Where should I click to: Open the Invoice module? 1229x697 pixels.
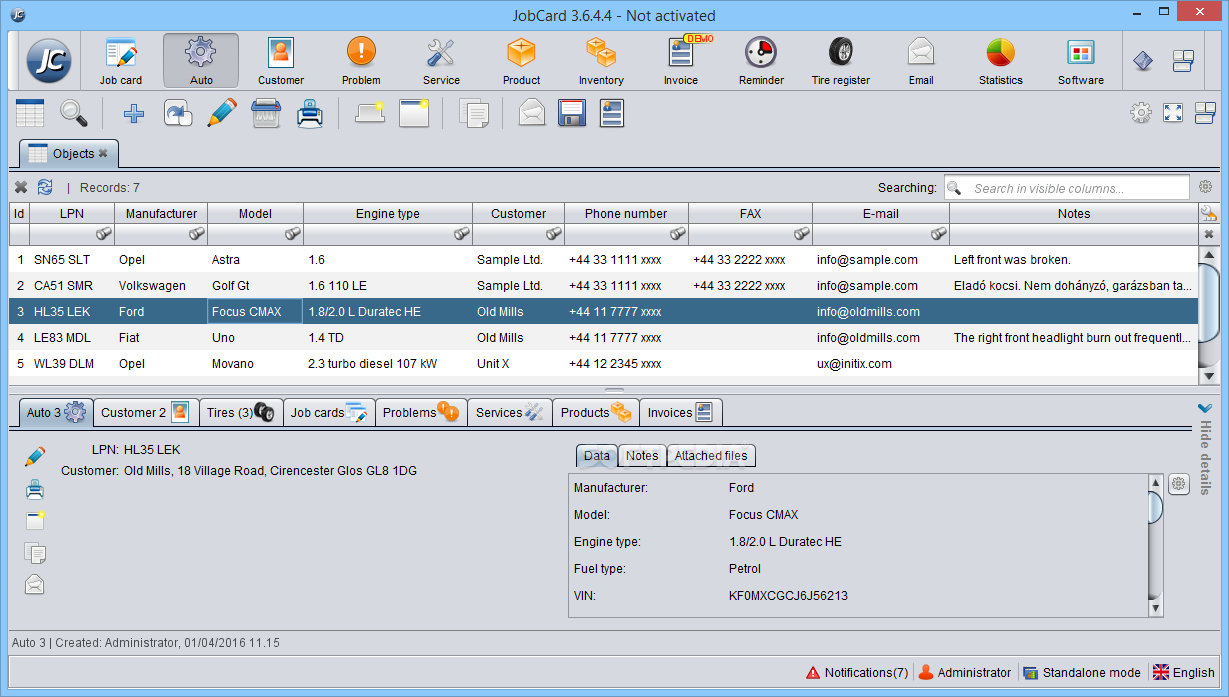click(x=681, y=61)
